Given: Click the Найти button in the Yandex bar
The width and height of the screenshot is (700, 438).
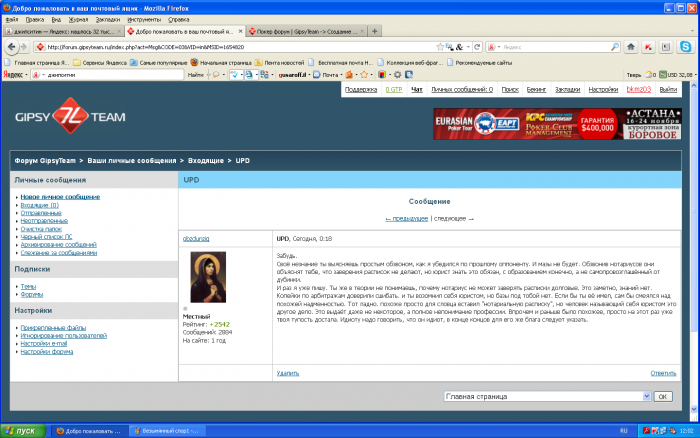Looking at the screenshot, I should 196,75.
